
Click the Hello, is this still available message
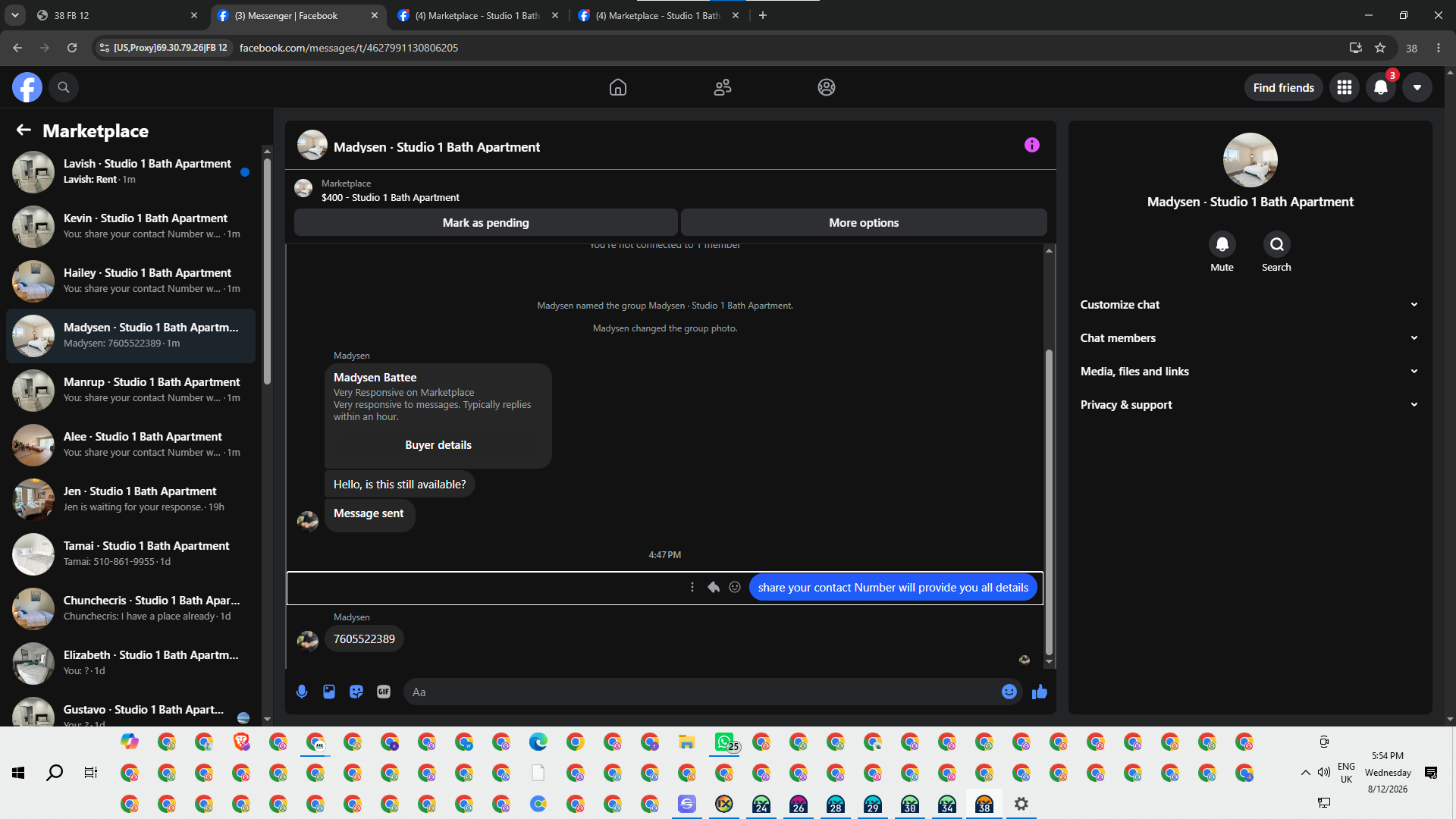400,485
